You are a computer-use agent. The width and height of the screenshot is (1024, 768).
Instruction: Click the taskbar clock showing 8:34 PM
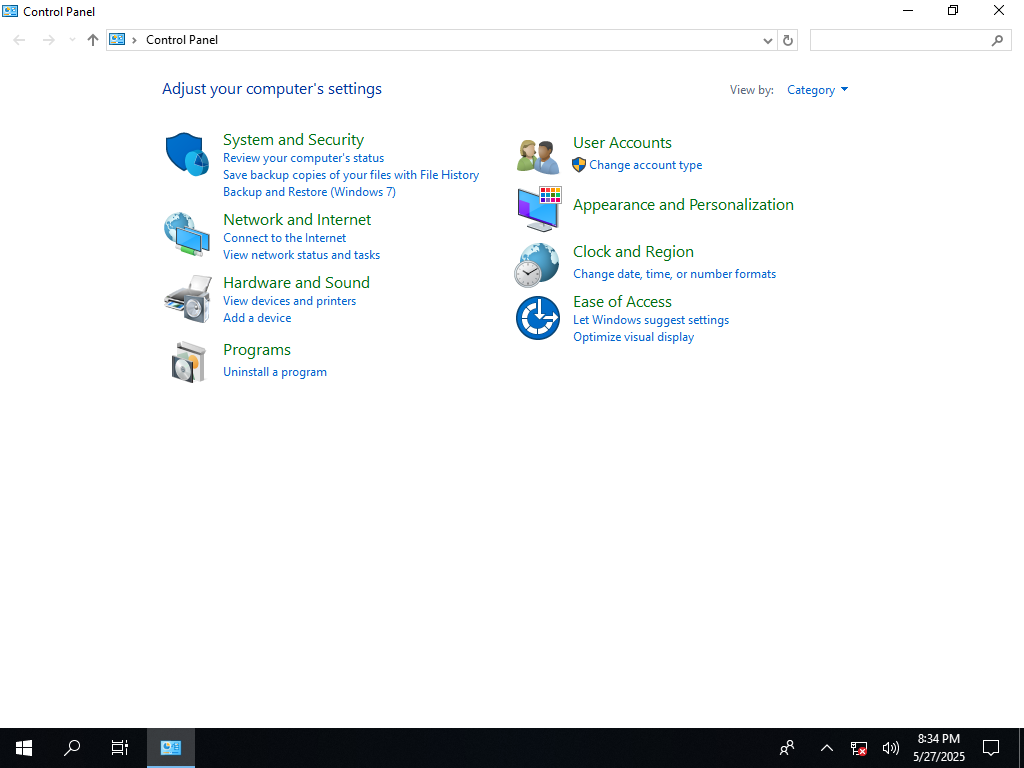(x=938, y=748)
